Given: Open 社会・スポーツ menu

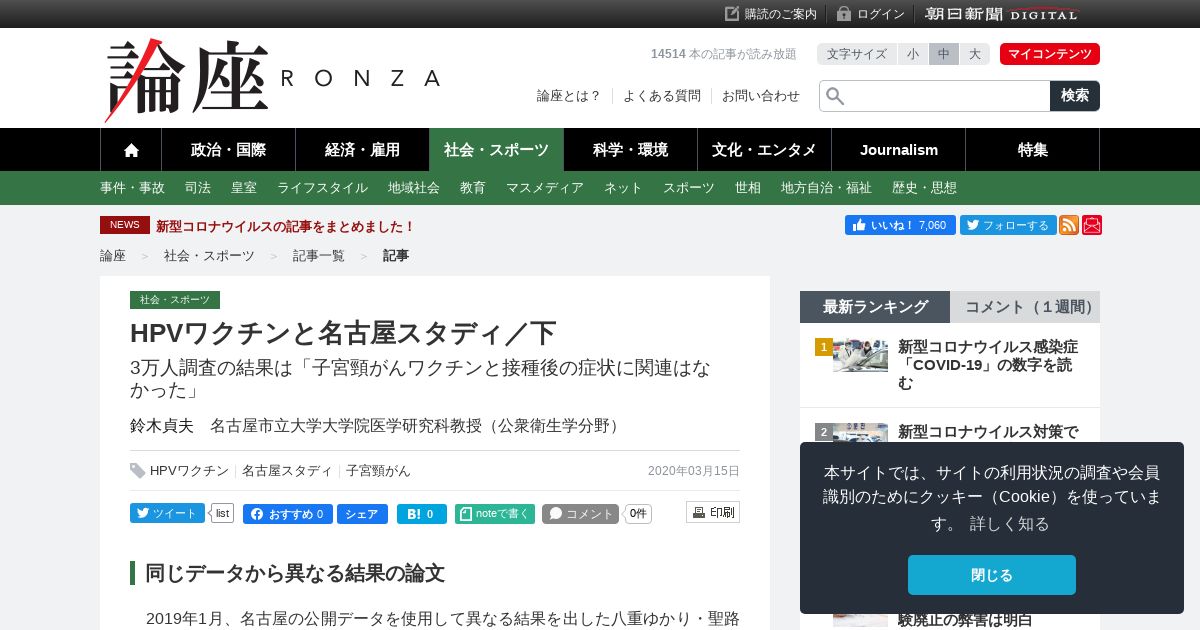Looking at the screenshot, I should click(x=496, y=150).
